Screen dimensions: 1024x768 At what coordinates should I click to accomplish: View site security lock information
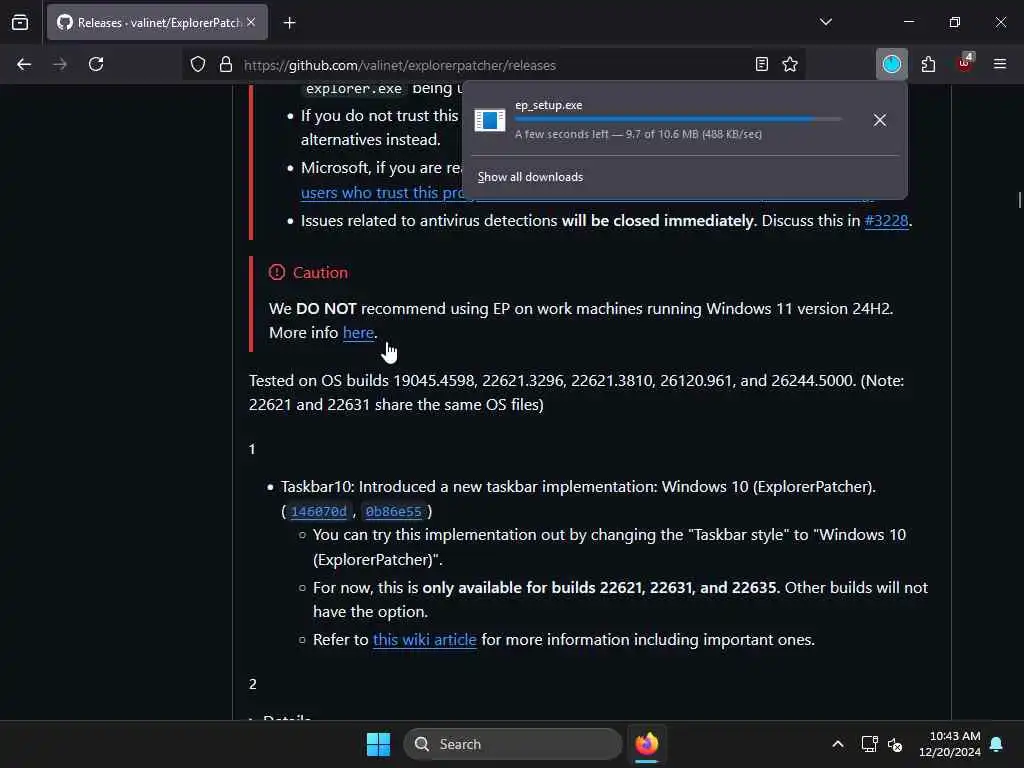226,64
